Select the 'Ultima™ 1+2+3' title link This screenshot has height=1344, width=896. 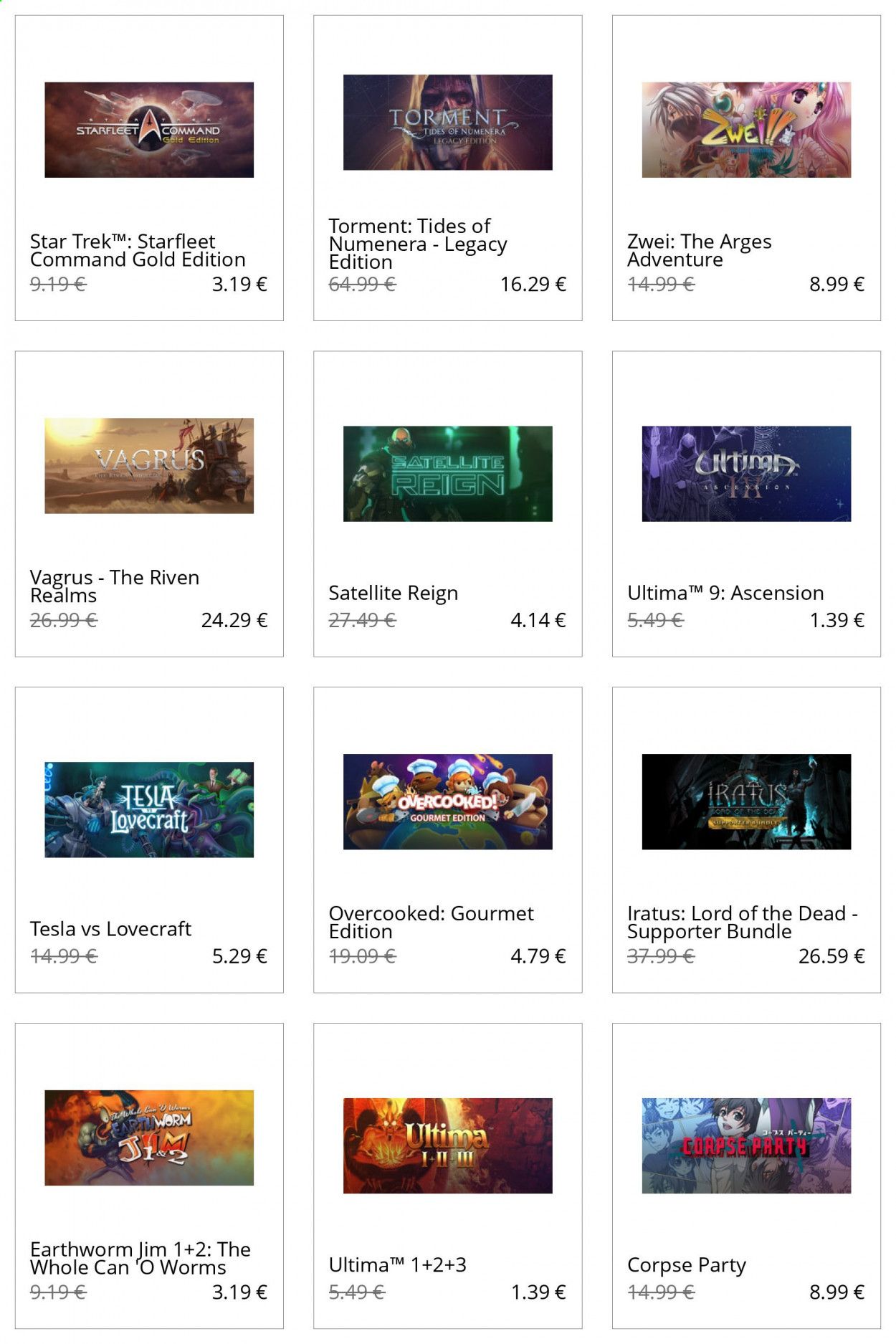click(x=398, y=1265)
